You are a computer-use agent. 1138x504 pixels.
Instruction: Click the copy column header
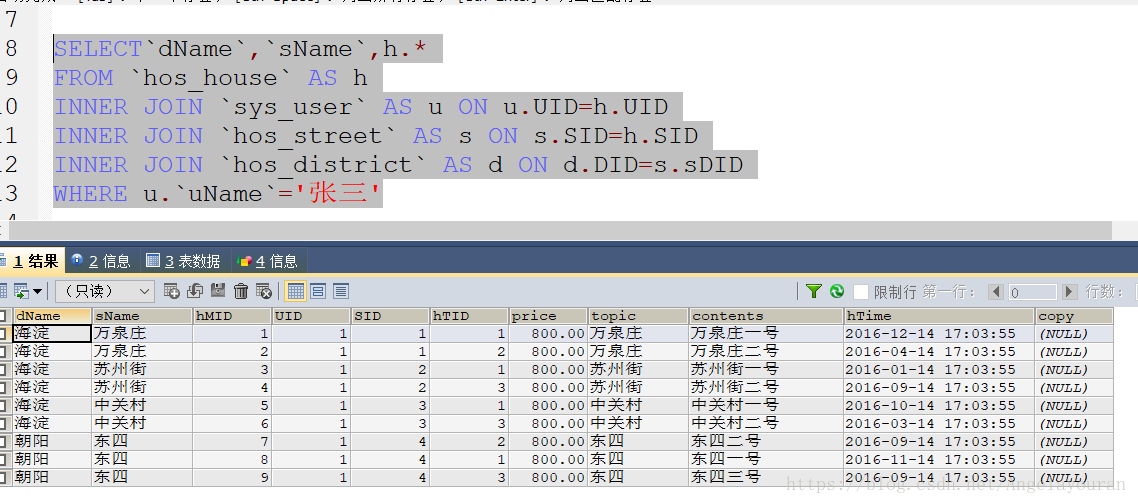[x=1074, y=316]
